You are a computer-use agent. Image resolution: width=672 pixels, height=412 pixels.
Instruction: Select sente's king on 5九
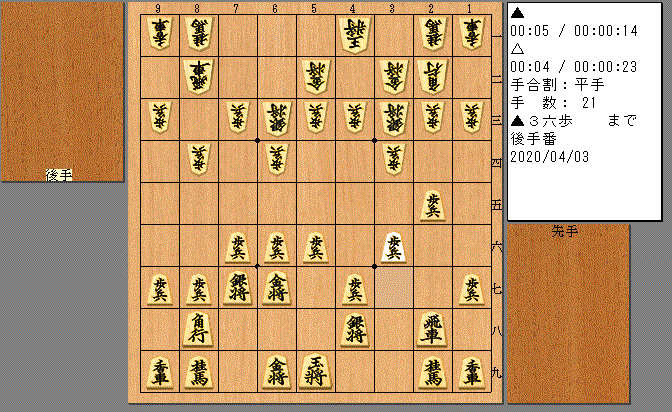316,373
